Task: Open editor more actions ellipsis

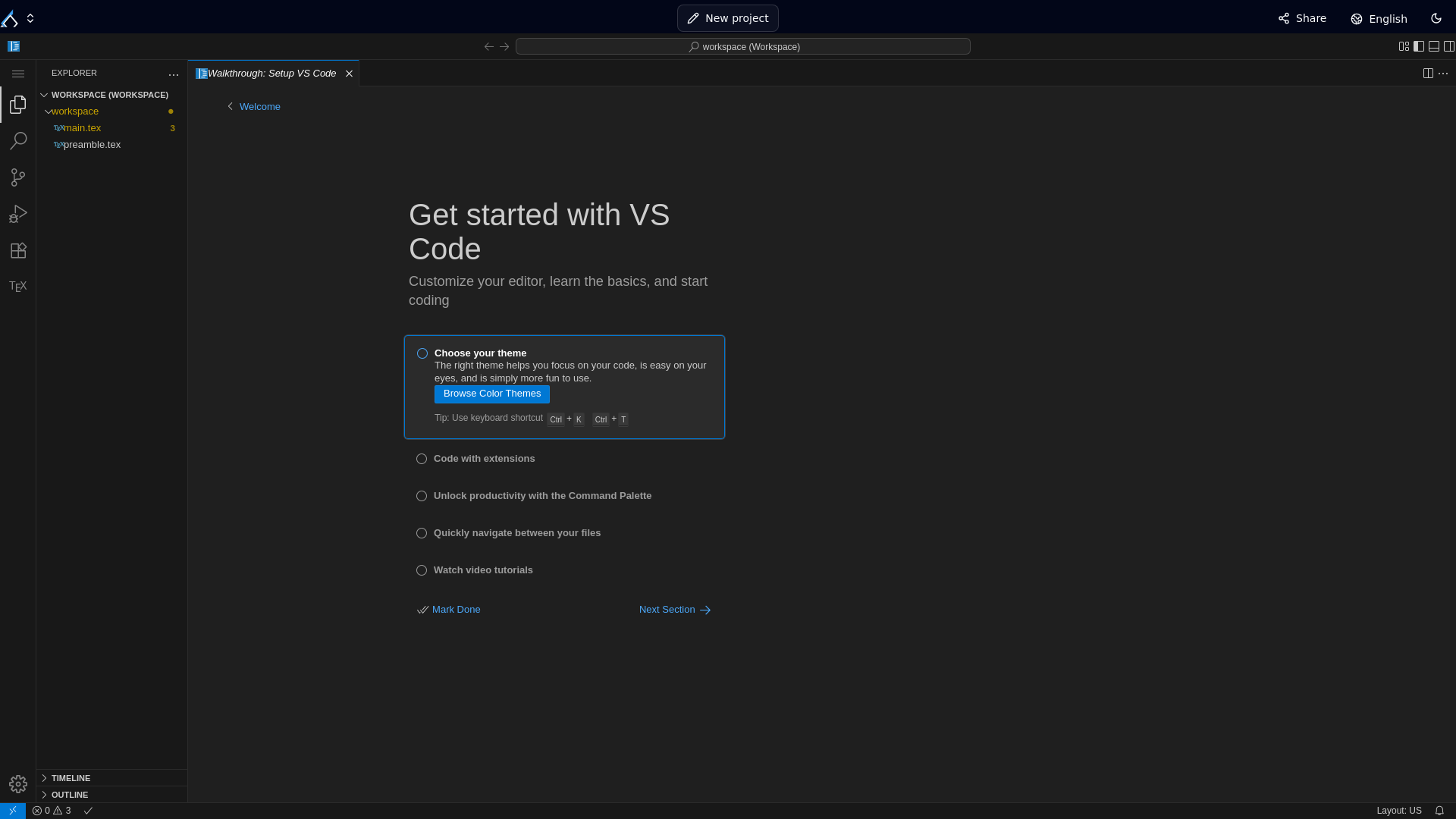Action: click(x=1443, y=74)
